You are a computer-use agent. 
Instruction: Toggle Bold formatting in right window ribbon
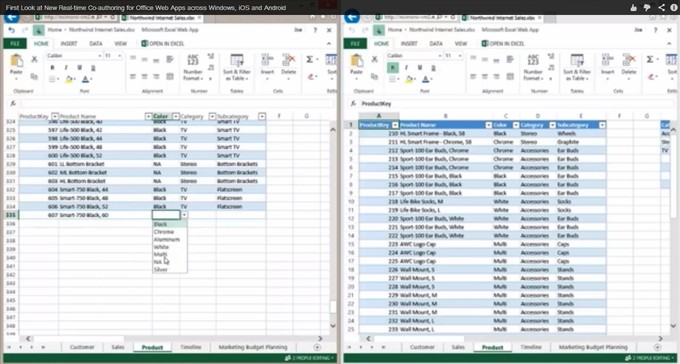392,68
